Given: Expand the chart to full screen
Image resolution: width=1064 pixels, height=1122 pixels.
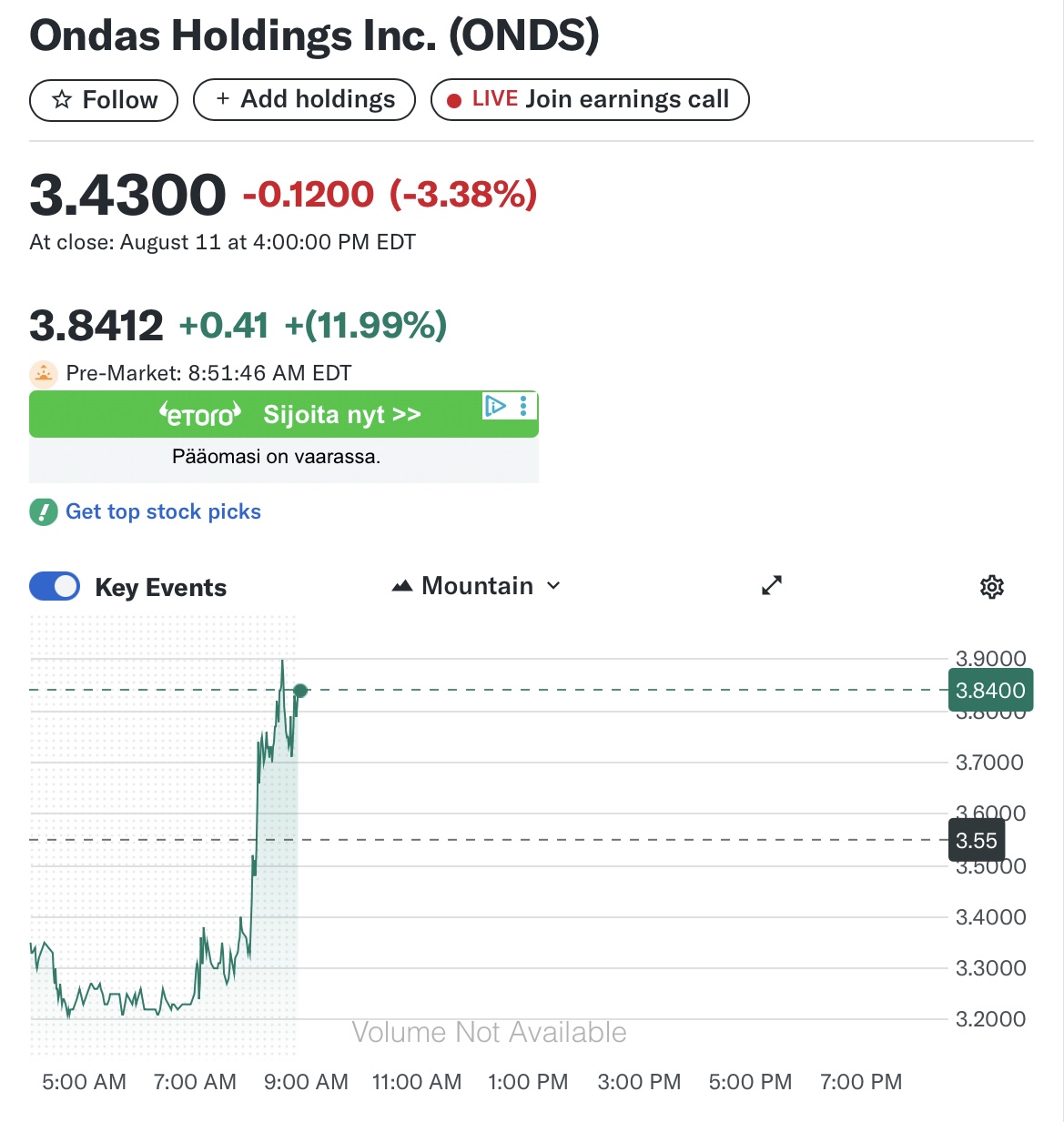Looking at the screenshot, I should [x=772, y=585].
